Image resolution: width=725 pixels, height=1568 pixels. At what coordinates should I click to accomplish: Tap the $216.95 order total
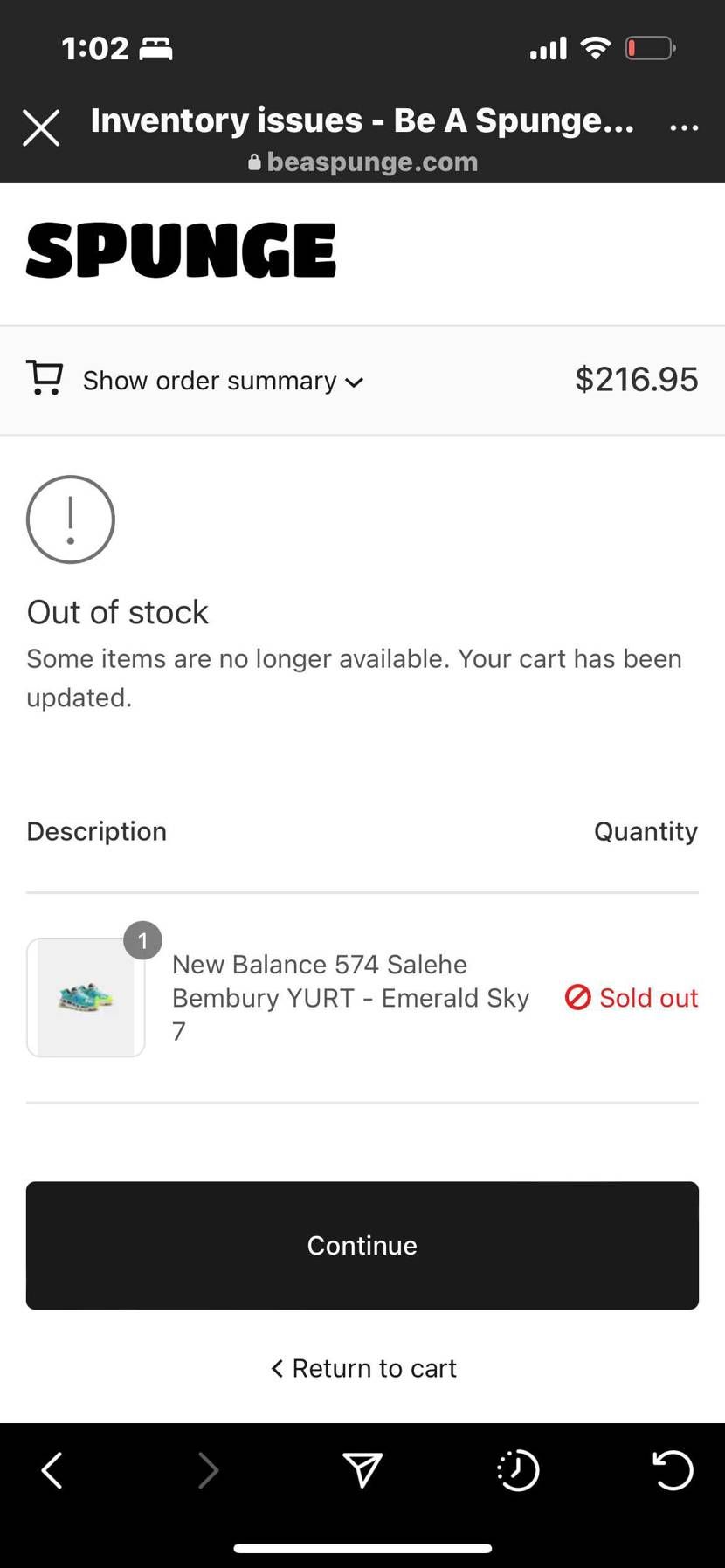tap(636, 379)
